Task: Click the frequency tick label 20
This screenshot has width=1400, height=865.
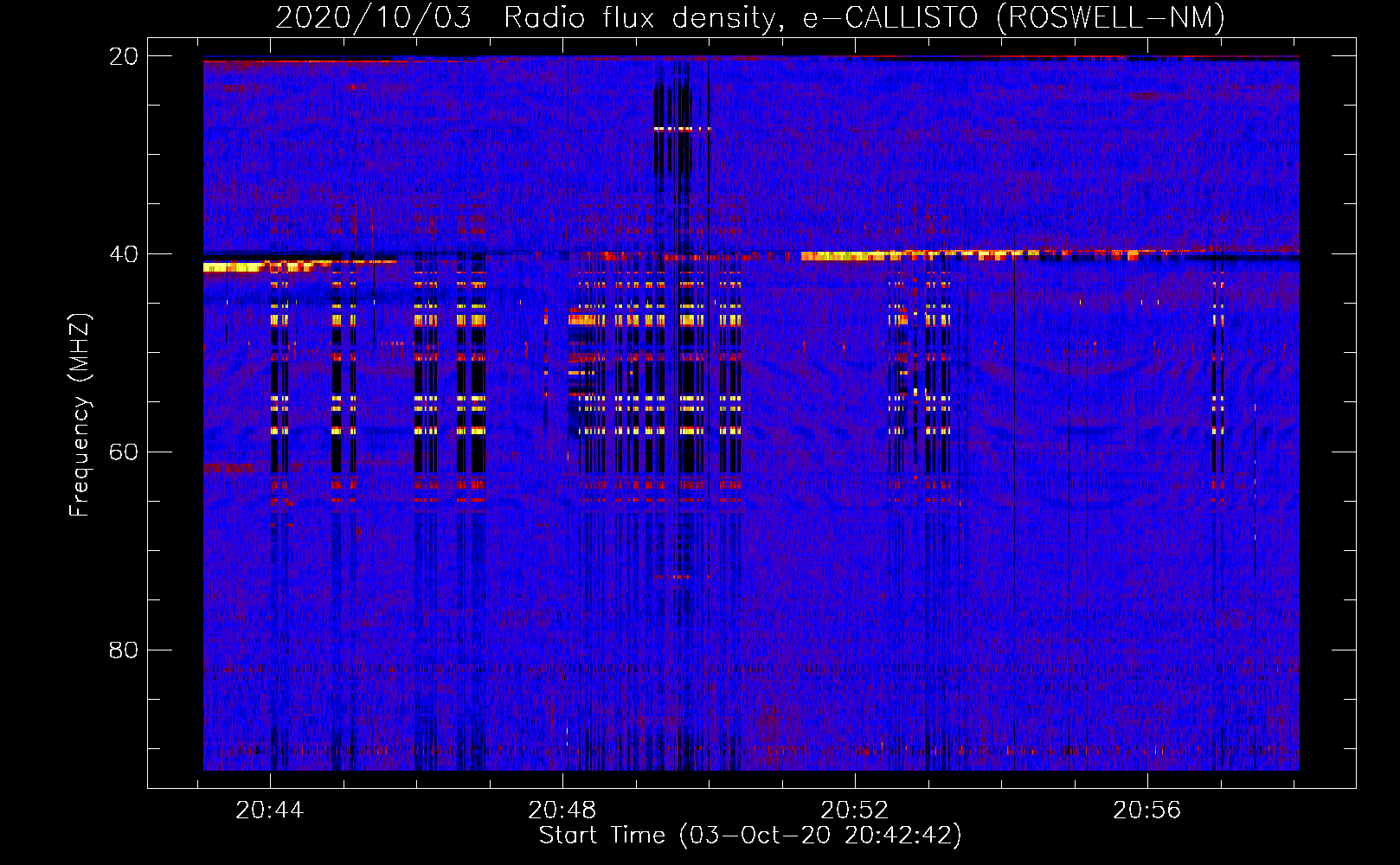Action: coord(124,56)
